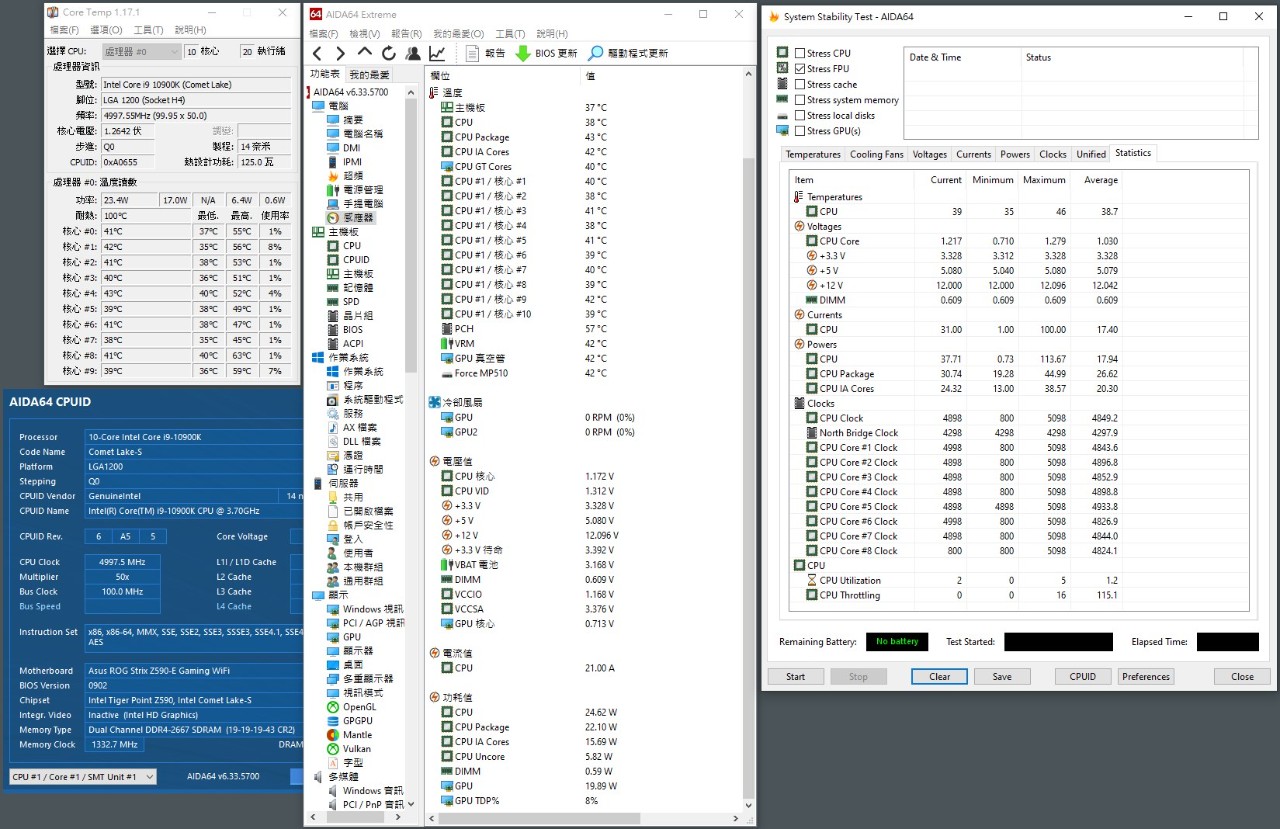
Task: Enable the Stress cache checkbox
Action: [800, 84]
